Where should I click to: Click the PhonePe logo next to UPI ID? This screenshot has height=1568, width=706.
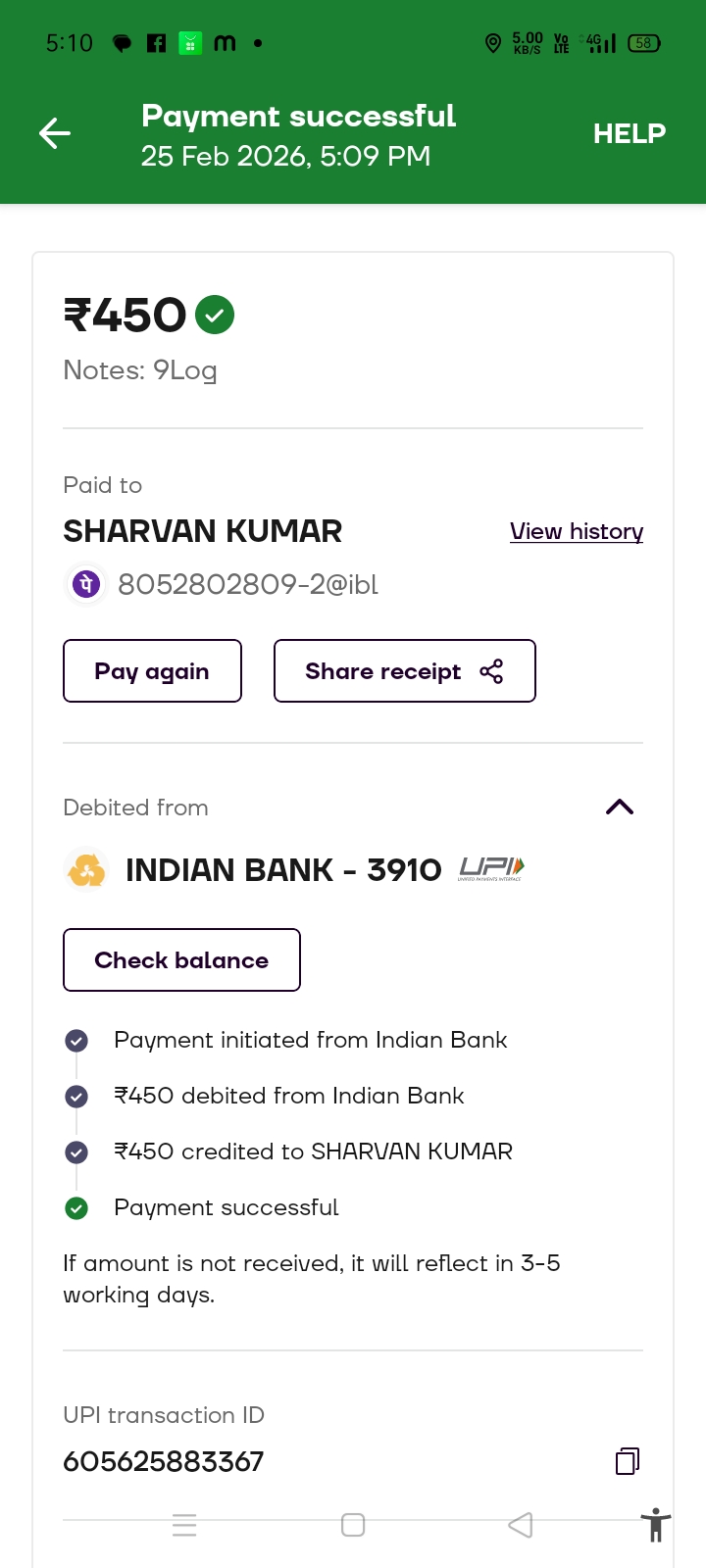click(86, 584)
